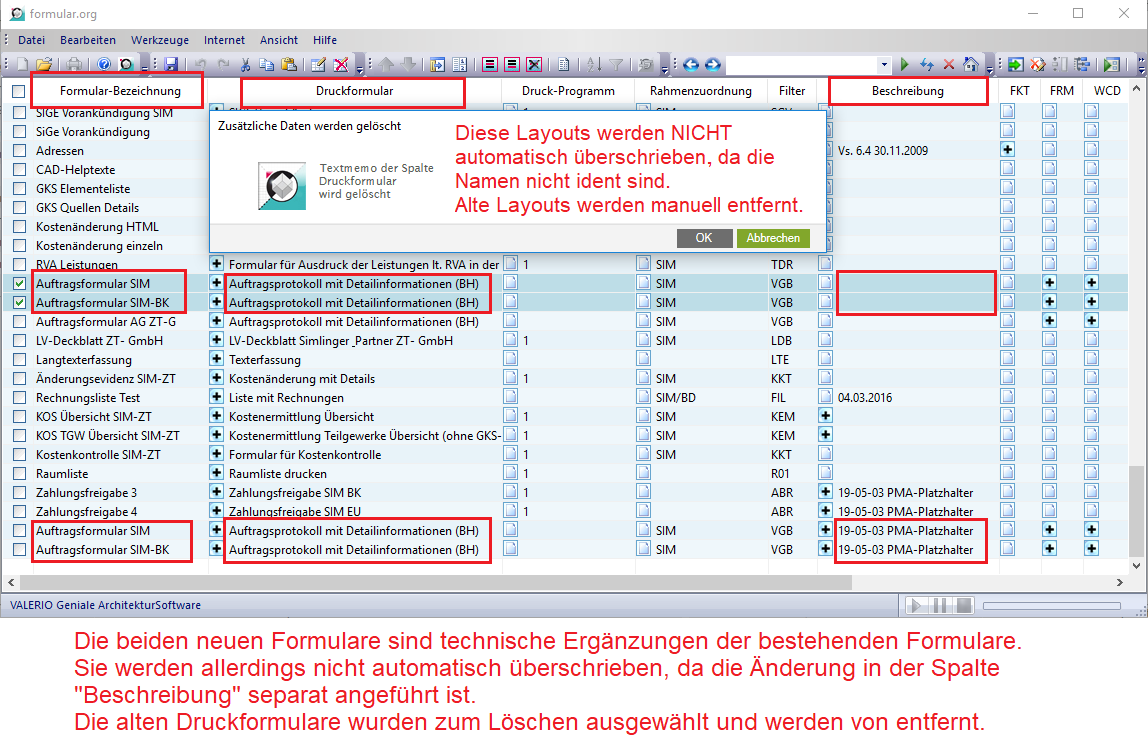Toggle the select-all checkbox in table header
The image size is (1148, 751).
(x=19, y=91)
